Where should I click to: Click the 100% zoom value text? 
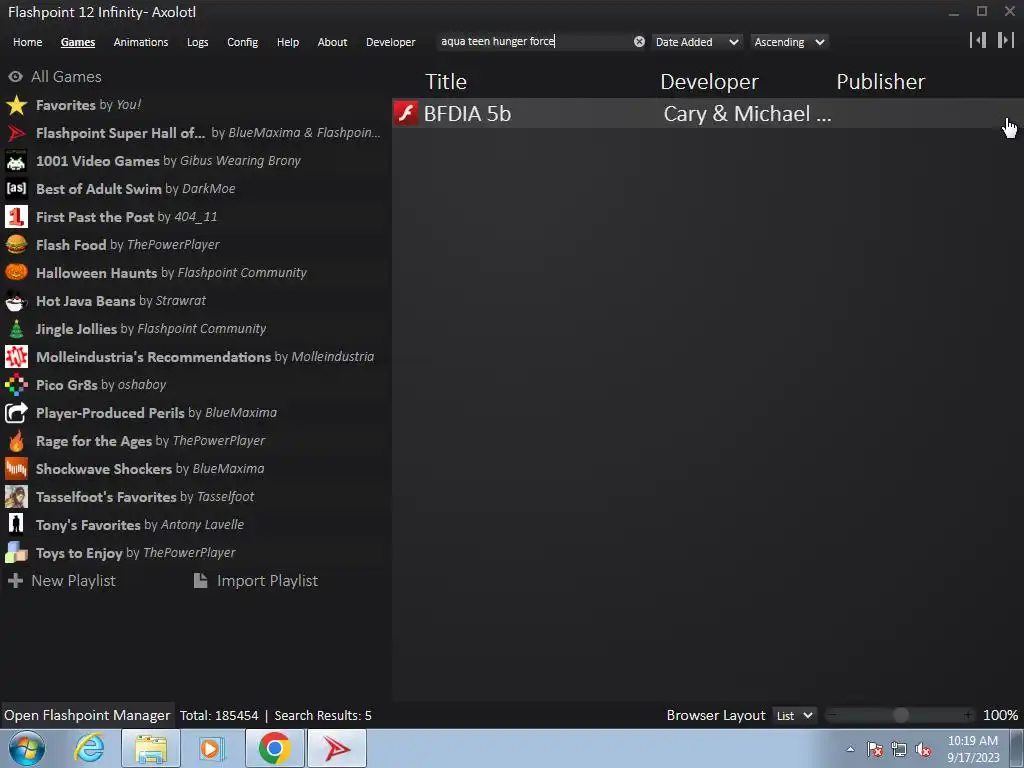[1000, 715]
